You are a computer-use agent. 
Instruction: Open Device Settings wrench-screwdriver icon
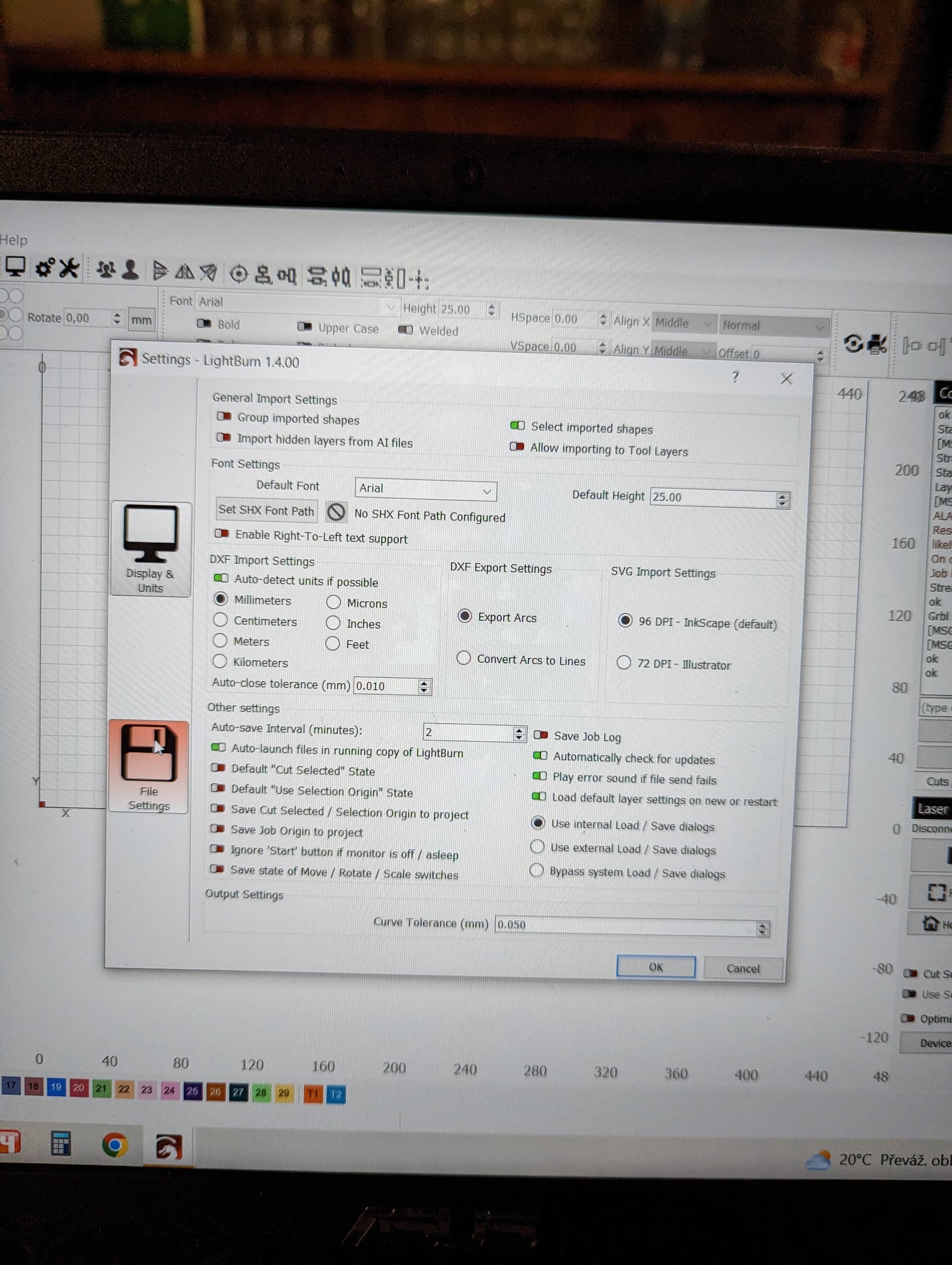coord(69,268)
